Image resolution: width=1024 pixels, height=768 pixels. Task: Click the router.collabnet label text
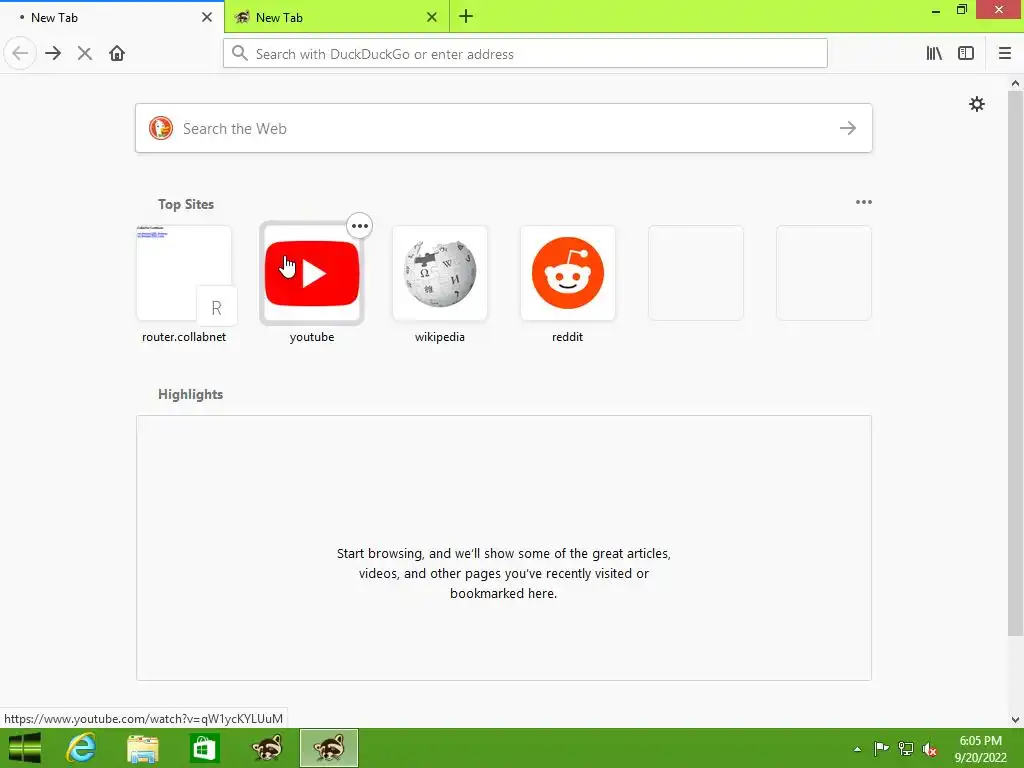tap(184, 337)
